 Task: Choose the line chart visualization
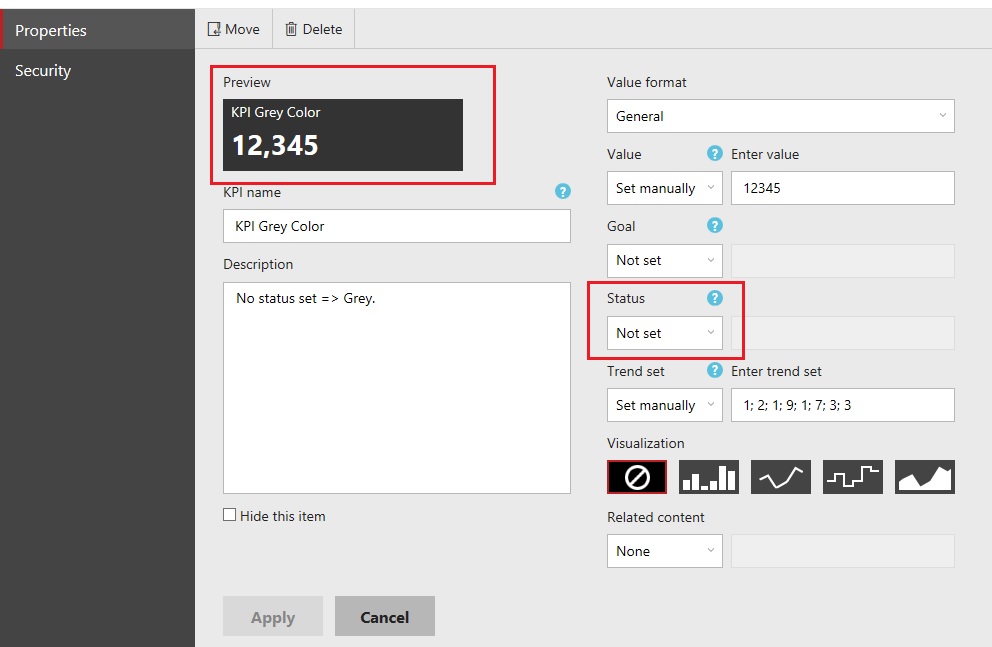point(781,477)
